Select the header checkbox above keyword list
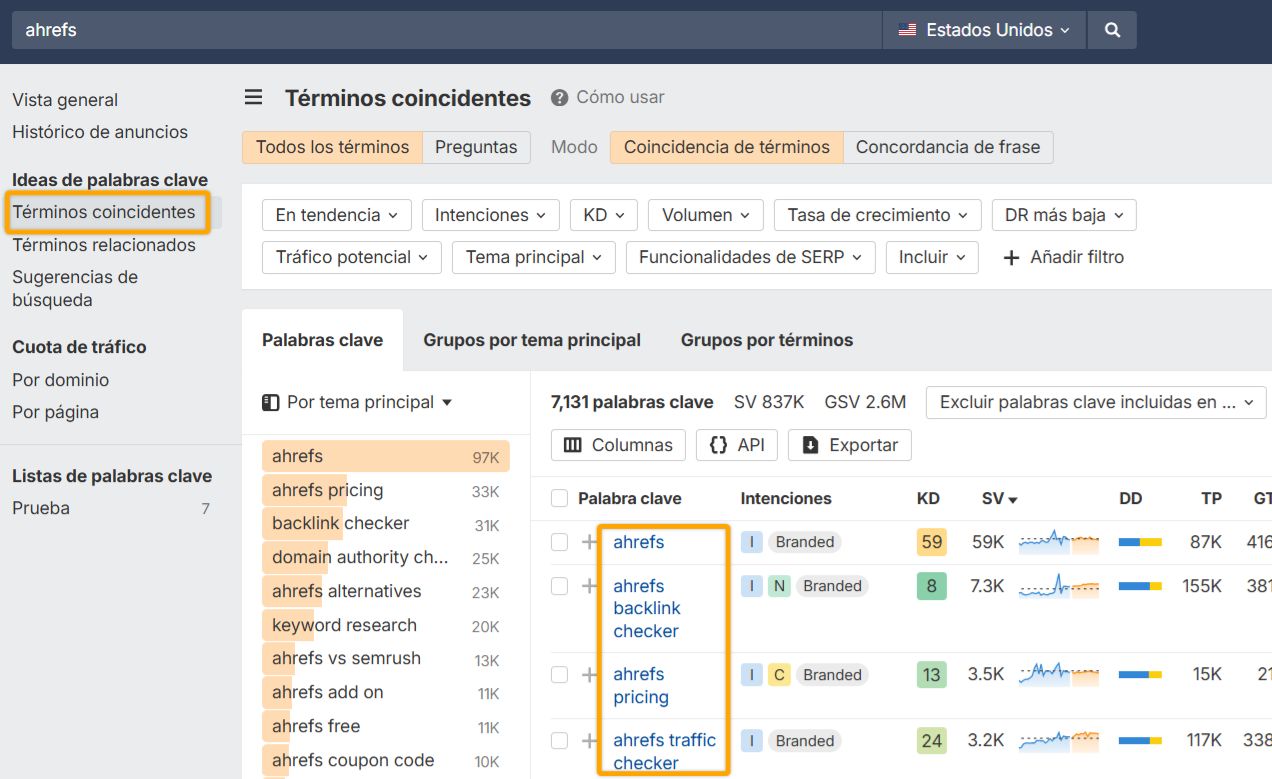 (559, 498)
